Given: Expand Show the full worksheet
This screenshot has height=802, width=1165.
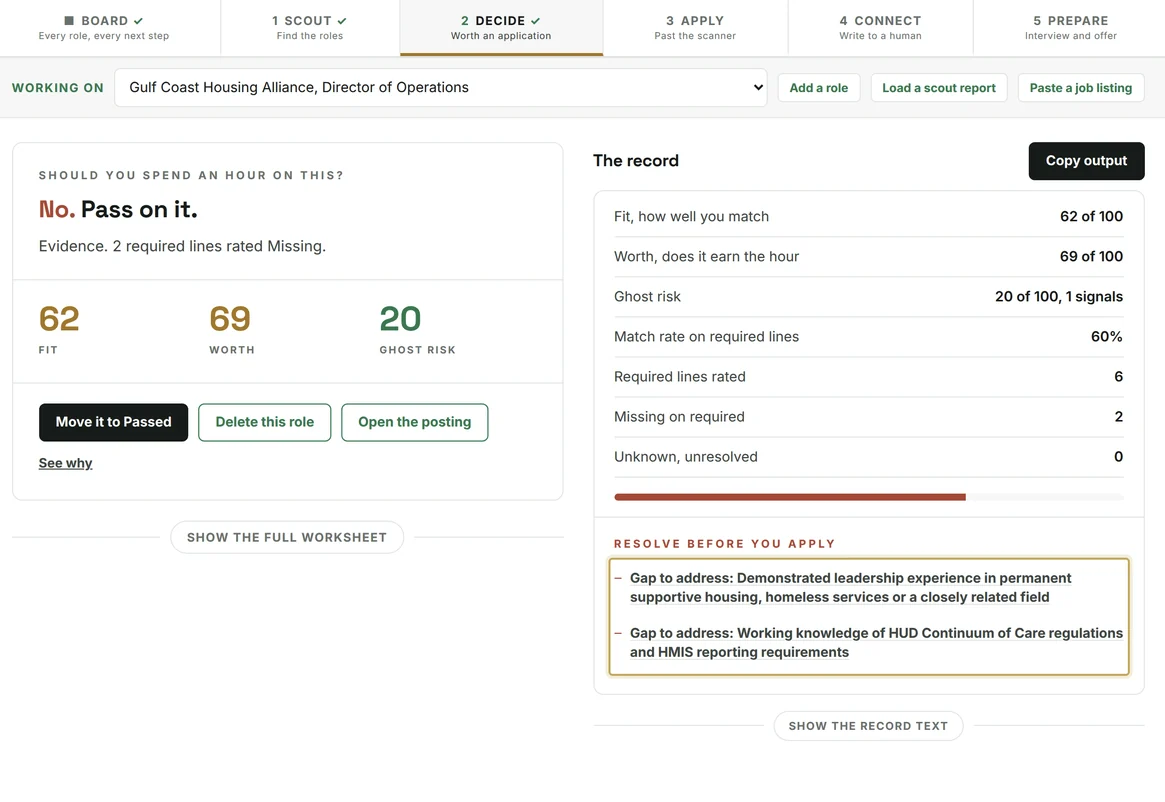Looking at the screenshot, I should pyautogui.click(x=287, y=537).
